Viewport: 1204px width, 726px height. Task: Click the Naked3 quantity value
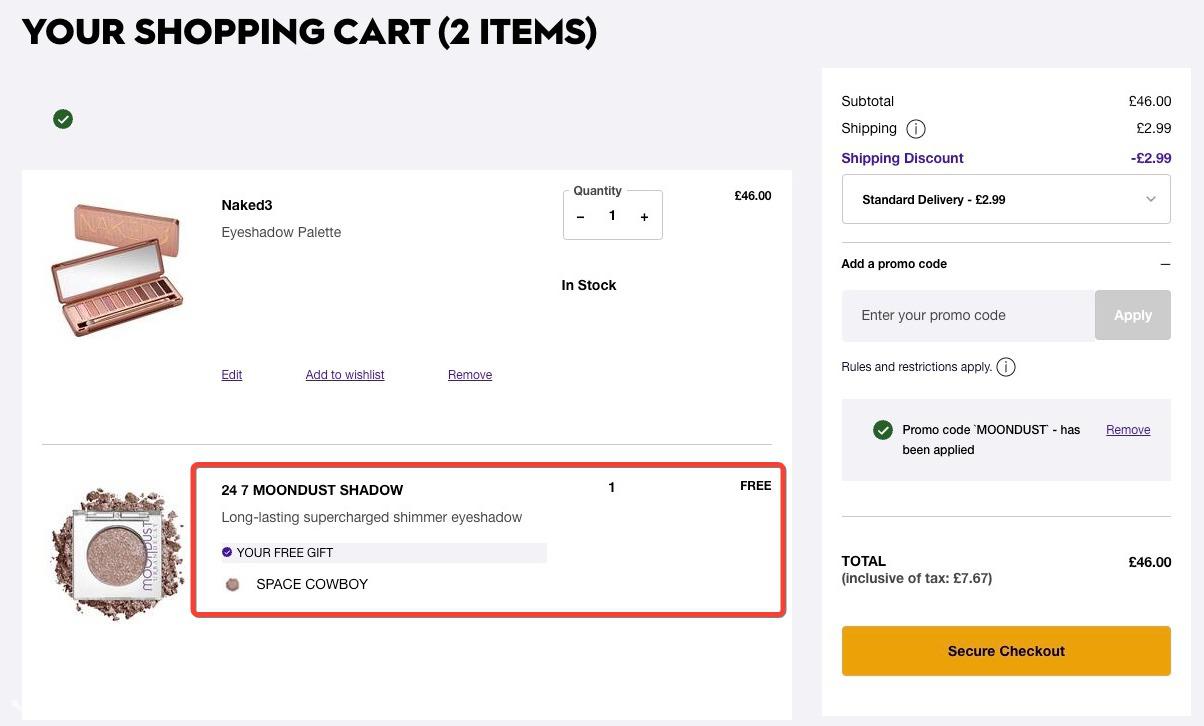pyautogui.click(x=612, y=216)
